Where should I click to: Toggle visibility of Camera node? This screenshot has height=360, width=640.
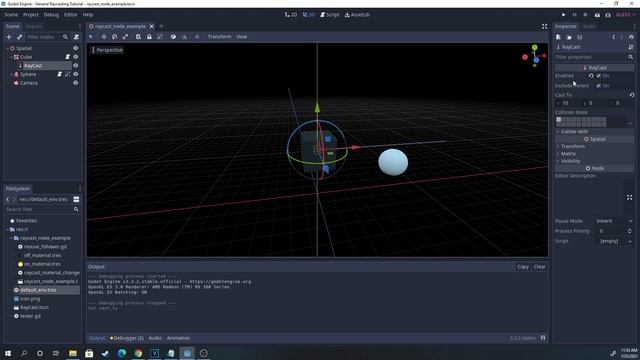click(x=76, y=83)
